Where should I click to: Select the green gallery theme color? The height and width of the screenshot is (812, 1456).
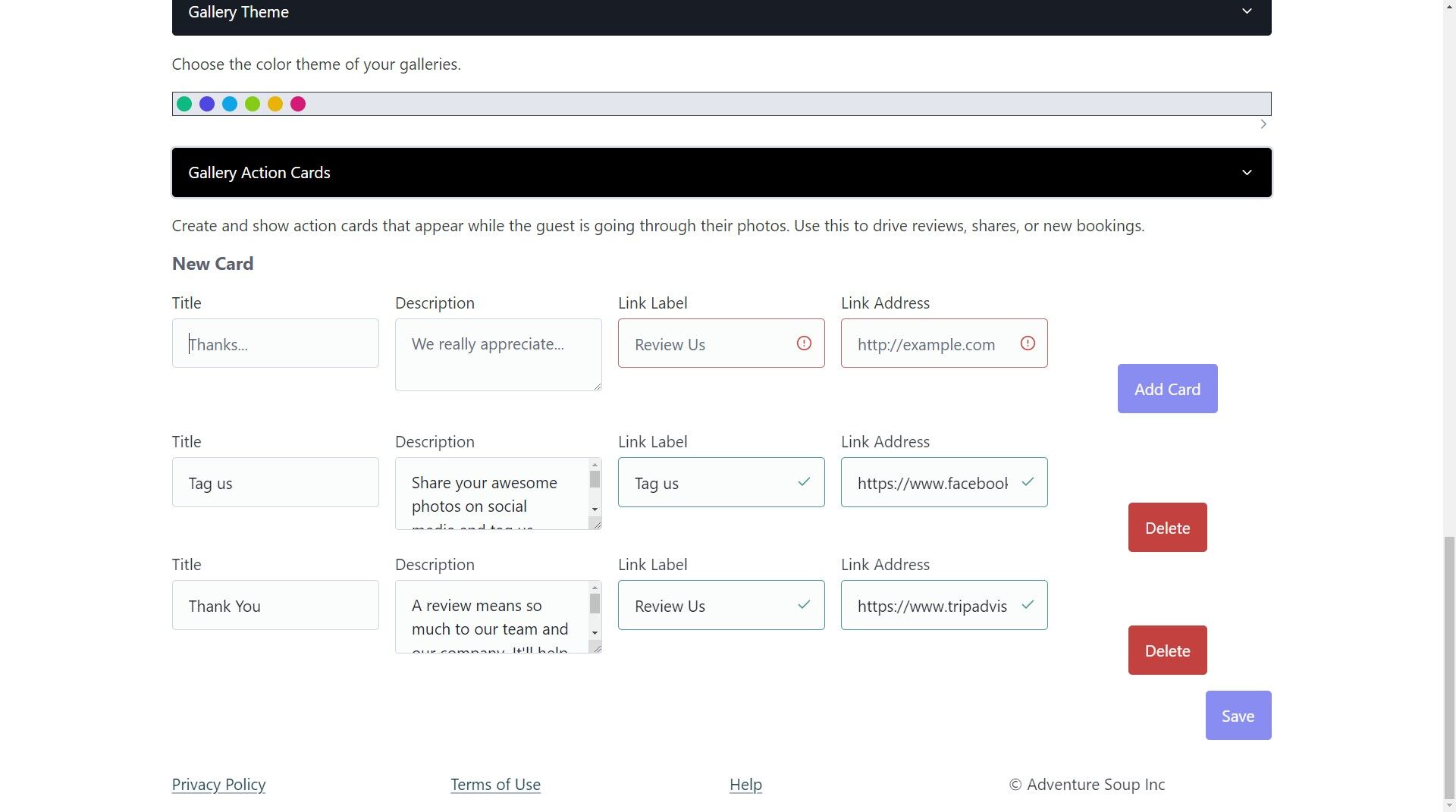pos(184,104)
